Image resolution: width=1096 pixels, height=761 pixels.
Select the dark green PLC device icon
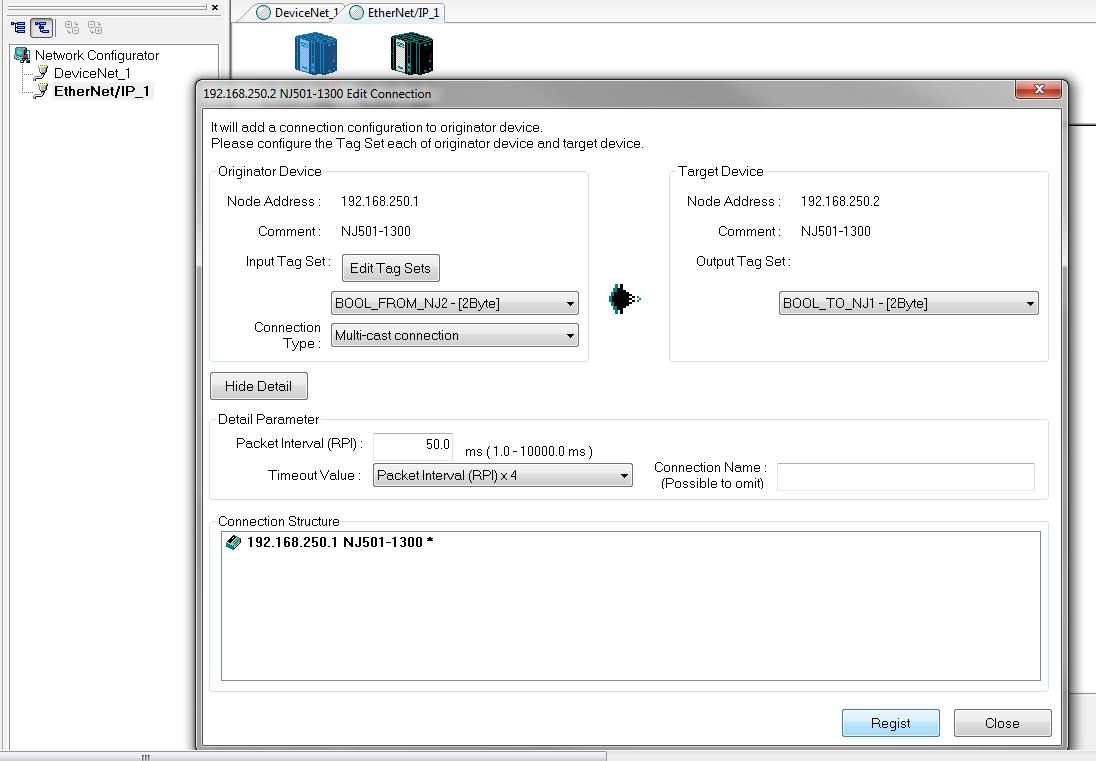(x=412, y=55)
